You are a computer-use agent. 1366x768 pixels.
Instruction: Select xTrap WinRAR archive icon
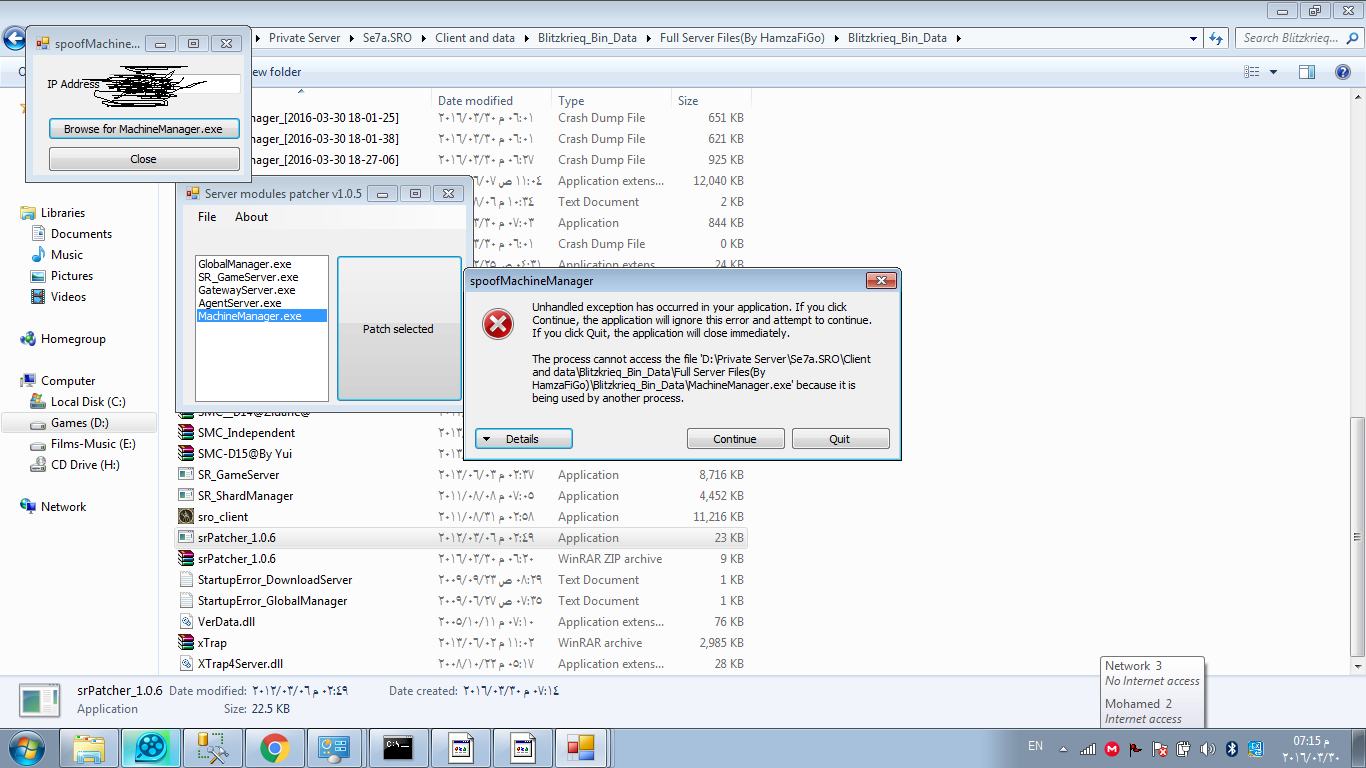coord(186,643)
